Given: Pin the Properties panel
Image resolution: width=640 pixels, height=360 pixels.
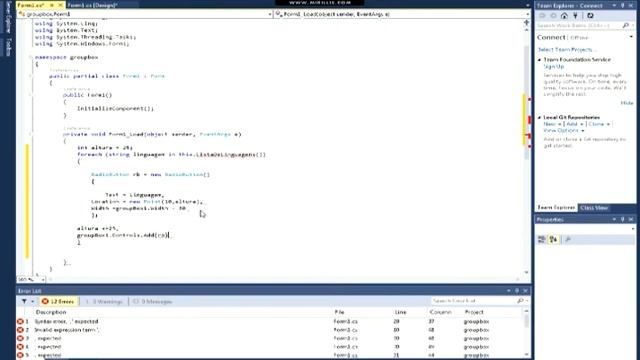Looking at the screenshot, I should tap(622, 219).
